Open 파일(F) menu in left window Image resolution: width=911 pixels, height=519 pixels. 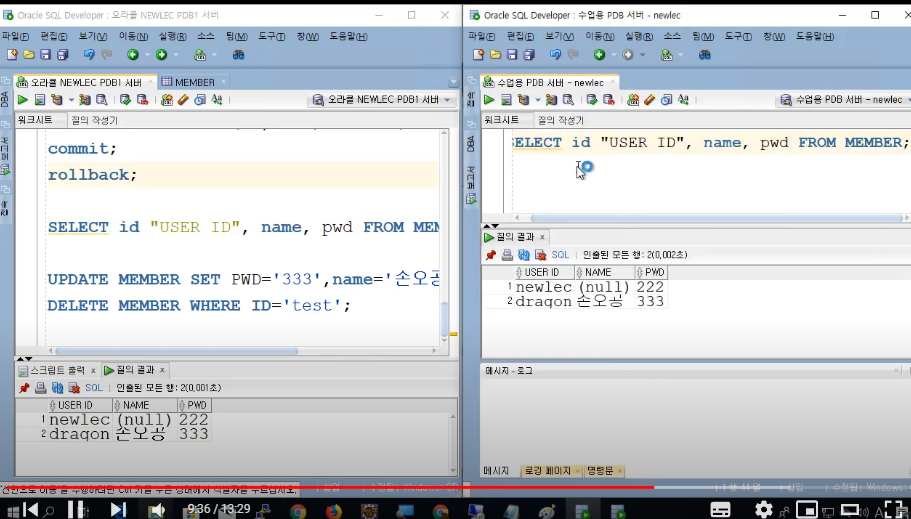click(15, 37)
